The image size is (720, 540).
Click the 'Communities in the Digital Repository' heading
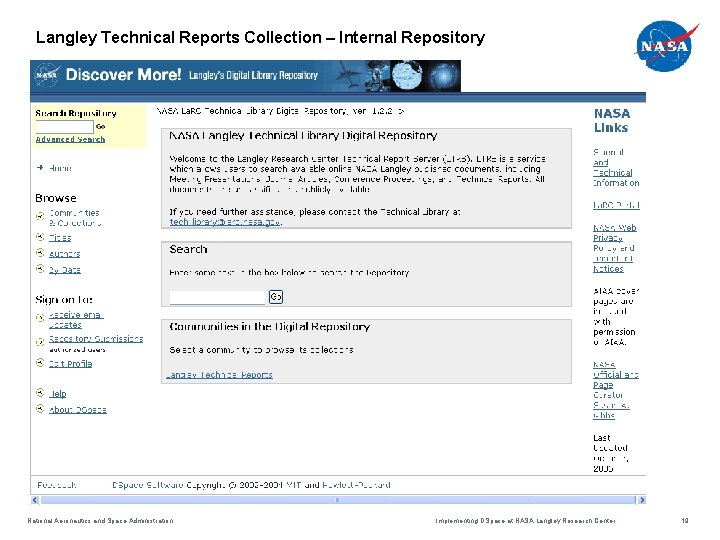click(270, 327)
